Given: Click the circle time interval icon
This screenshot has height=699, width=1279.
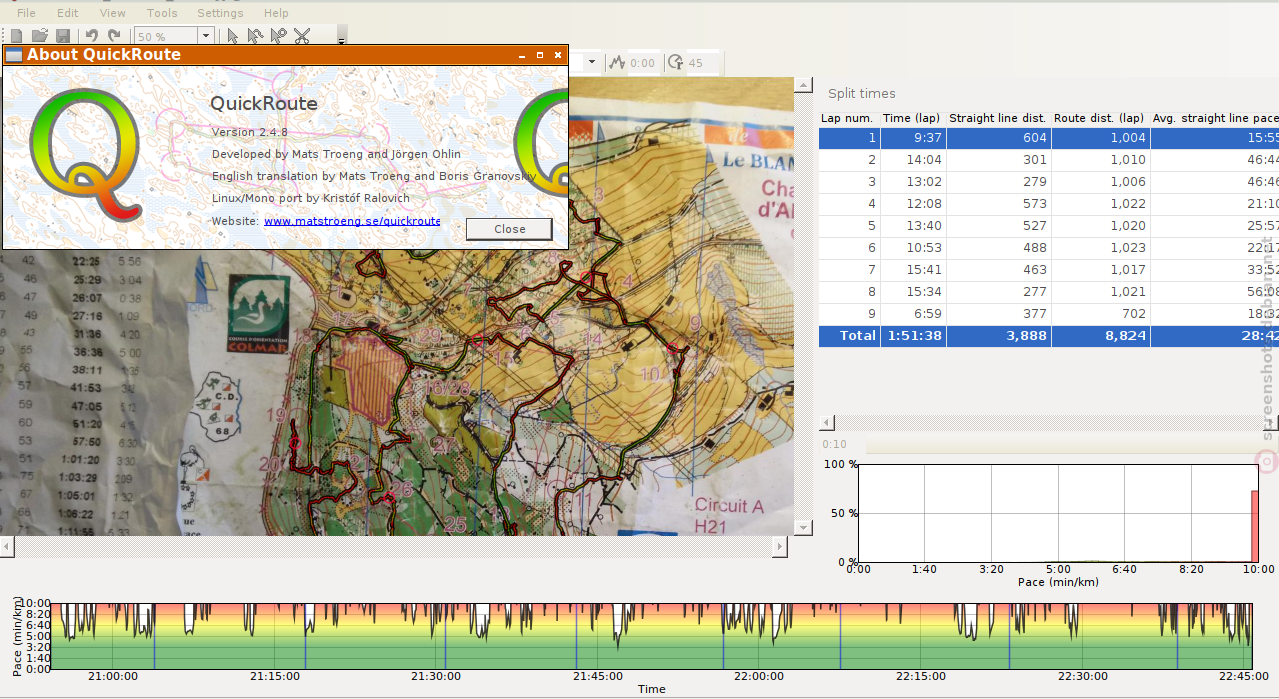Looking at the screenshot, I should pyautogui.click(x=676, y=62).
